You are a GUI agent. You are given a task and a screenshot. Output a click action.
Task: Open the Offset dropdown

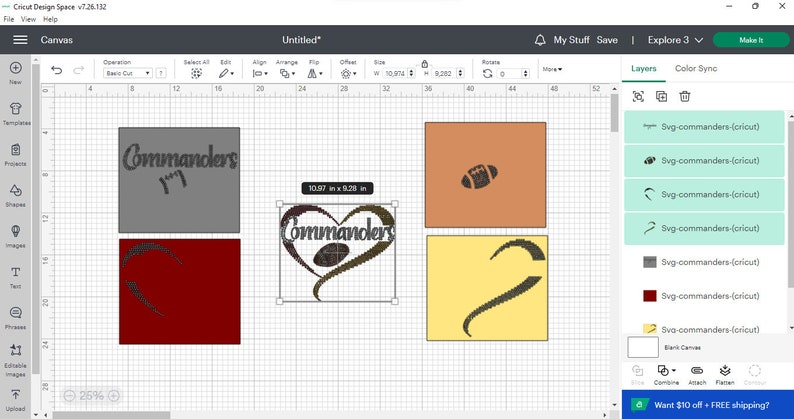click(348, 73)
